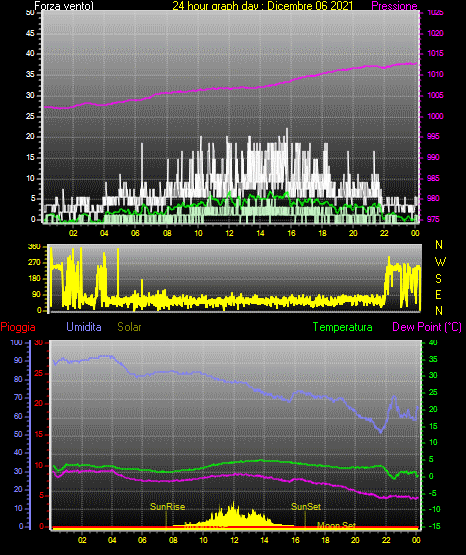Click the red 'Pioggia' legend label
Image resolution: width=466 pixels, height=555 pixels.
click(x=18, y=327)
